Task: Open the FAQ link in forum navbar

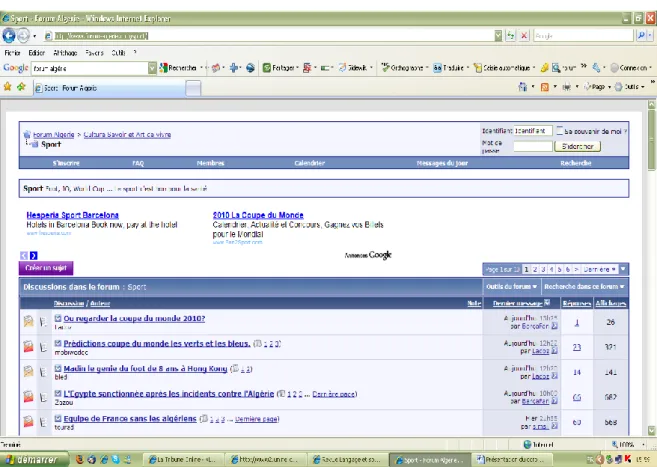Action: 138,163
